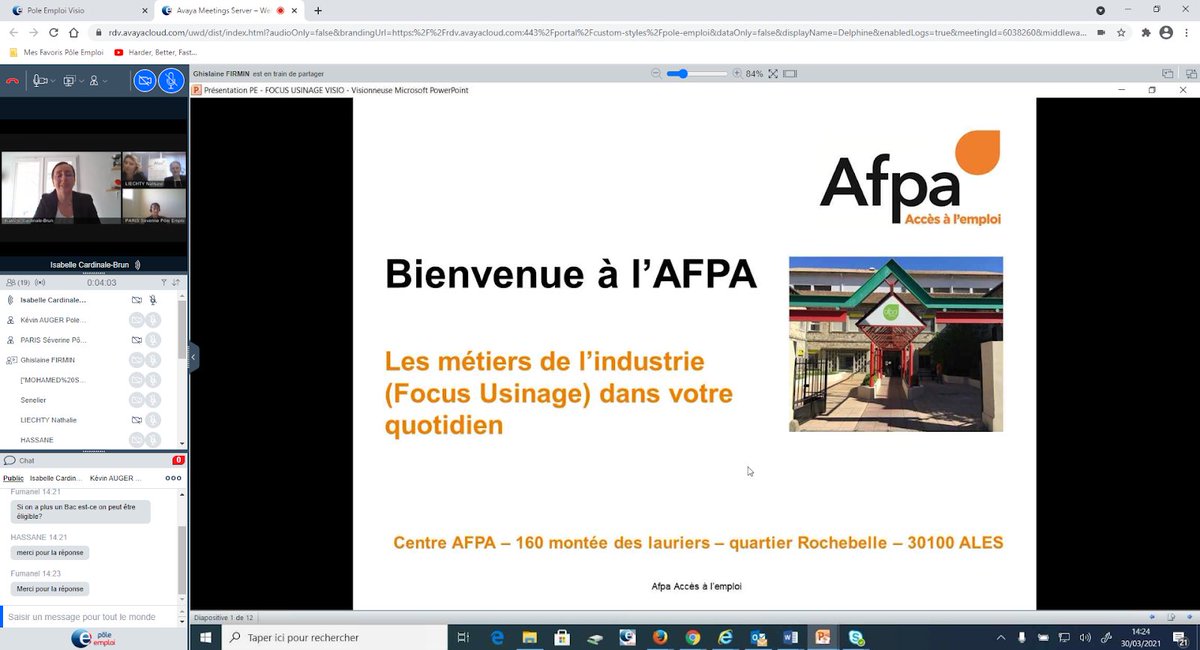Switch to Isabelle Cardin... chat tab

(x=56, y=479)
